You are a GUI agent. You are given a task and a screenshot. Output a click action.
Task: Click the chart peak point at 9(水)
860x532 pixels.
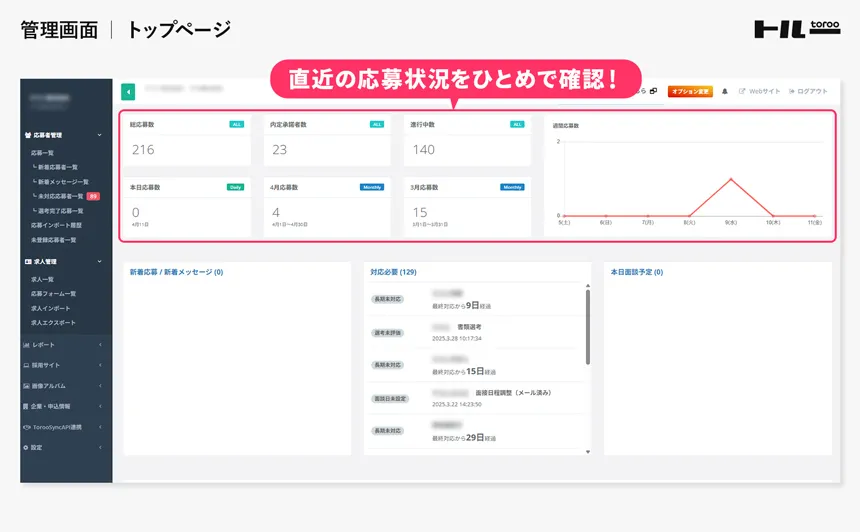[x=731, y=179]
